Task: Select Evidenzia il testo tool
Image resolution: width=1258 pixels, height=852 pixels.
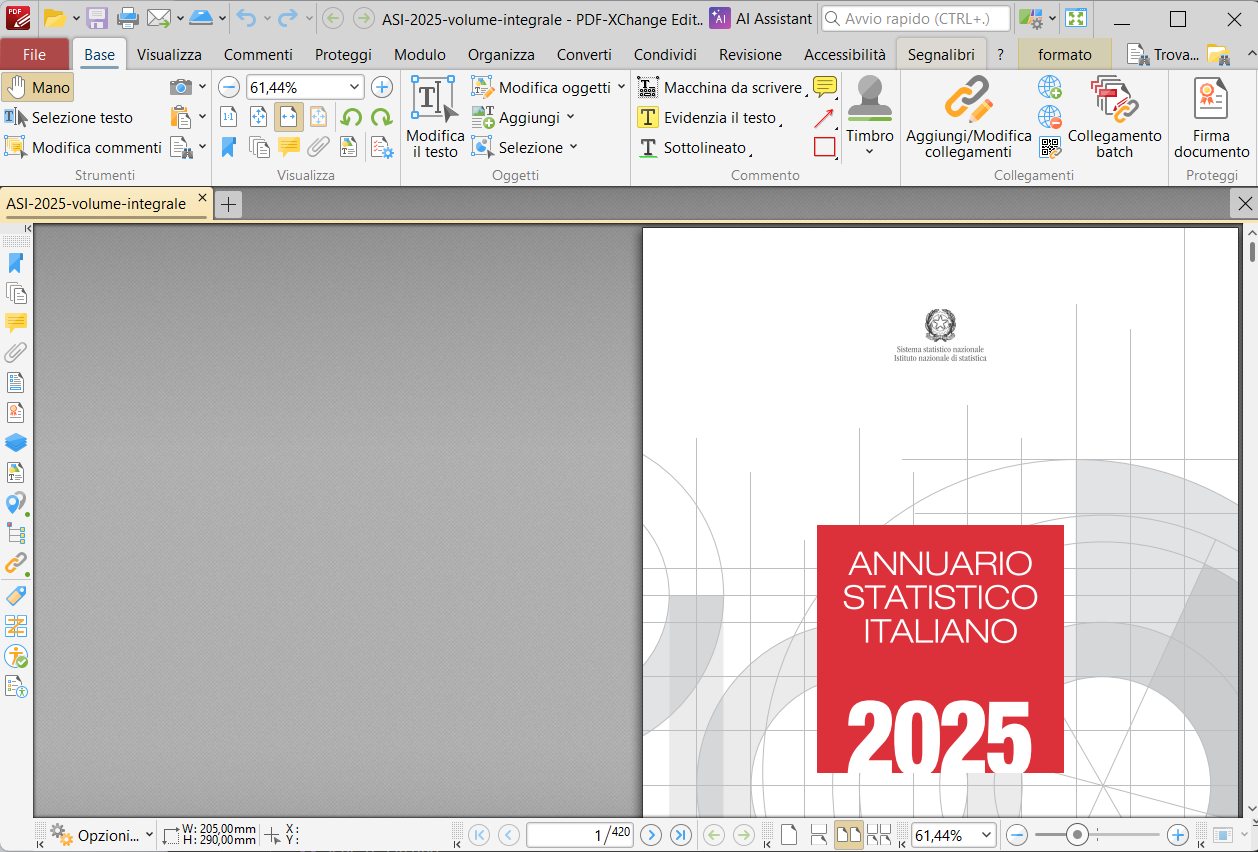Action: tap(708, 117)
